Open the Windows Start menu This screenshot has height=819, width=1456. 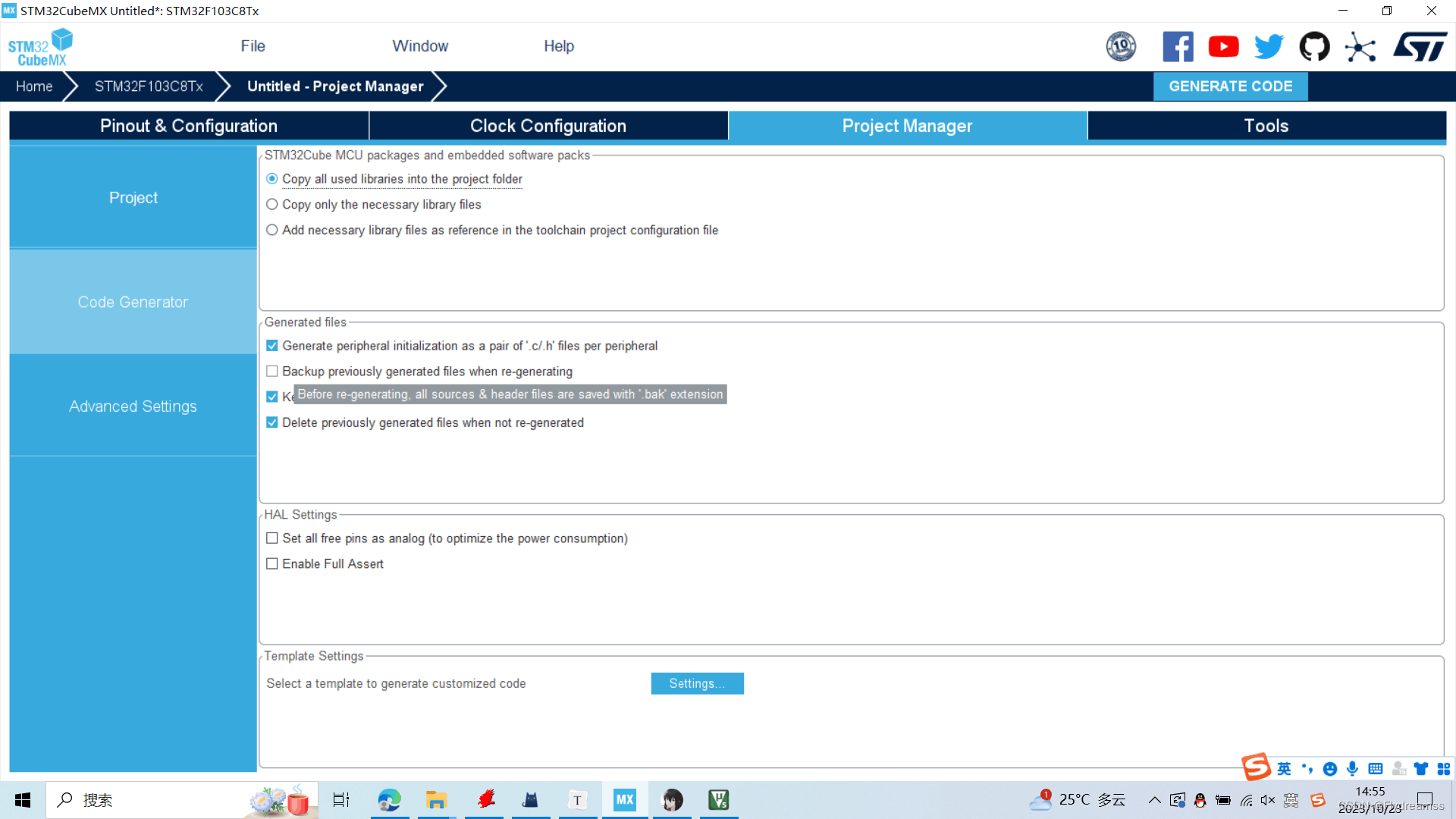[x=23, y=800]
